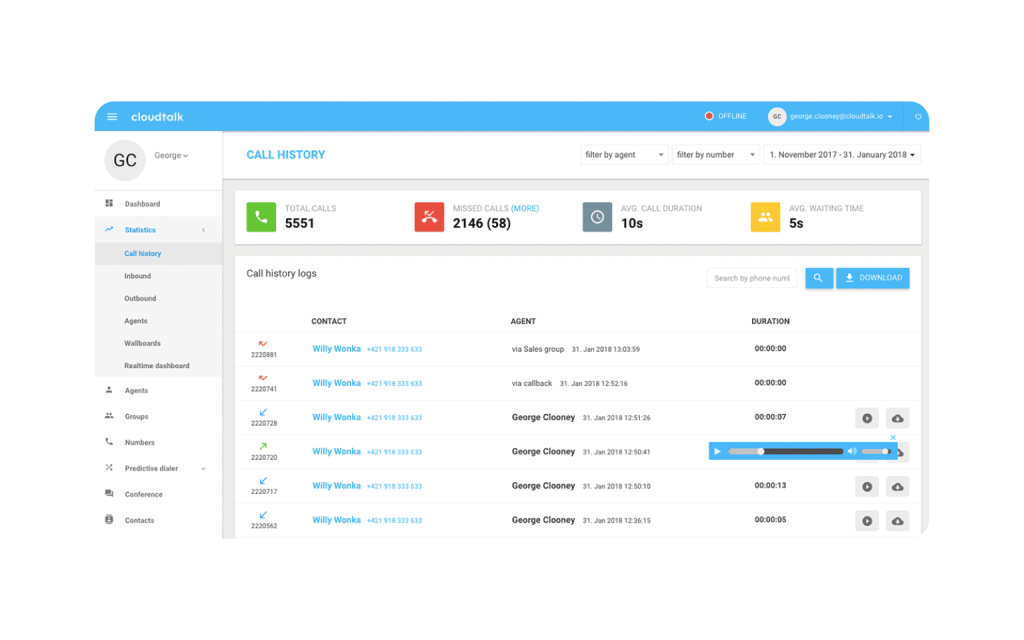Toggle the OFFLINE status indicator
Screen dimensions: 1024x640
[723, 116]
